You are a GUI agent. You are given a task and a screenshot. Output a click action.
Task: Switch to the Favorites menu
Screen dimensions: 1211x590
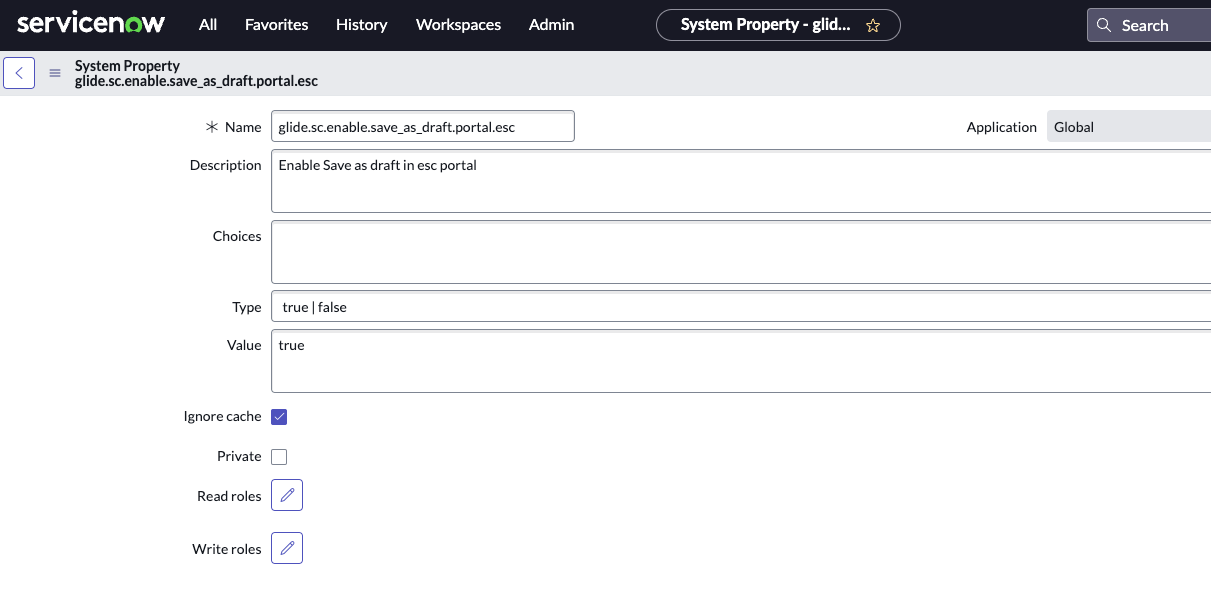click(x=276, y=25)
